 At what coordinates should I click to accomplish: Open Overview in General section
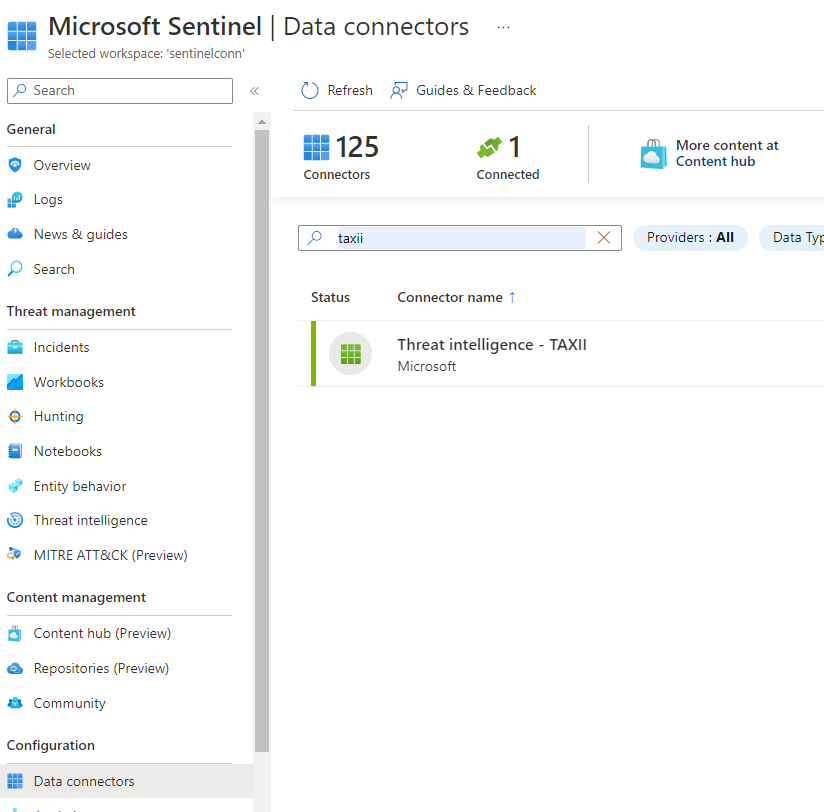click(62, 165)
